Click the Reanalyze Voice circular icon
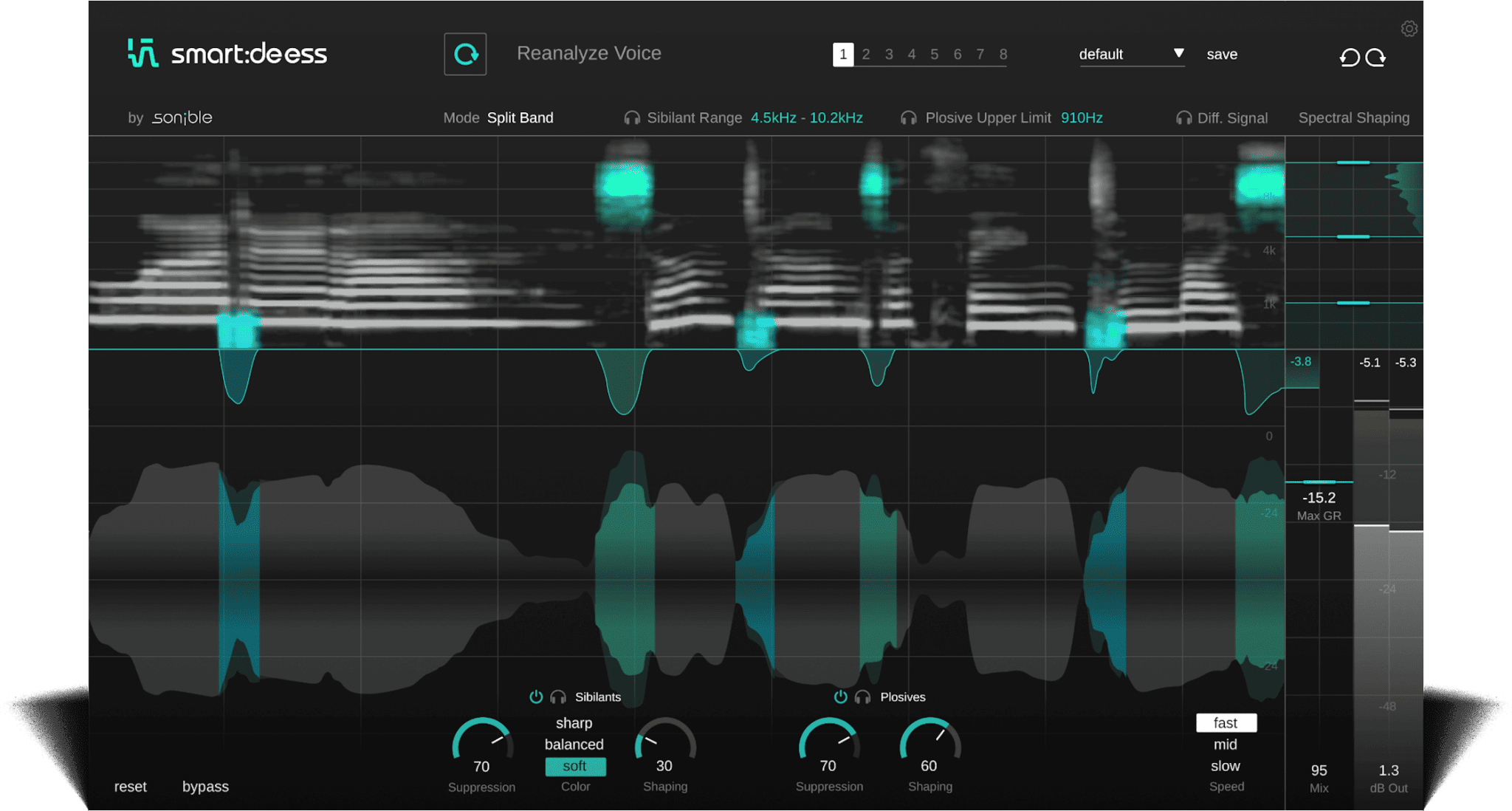The width and height of the screenshot is (1512, 811). click(464, 54)
